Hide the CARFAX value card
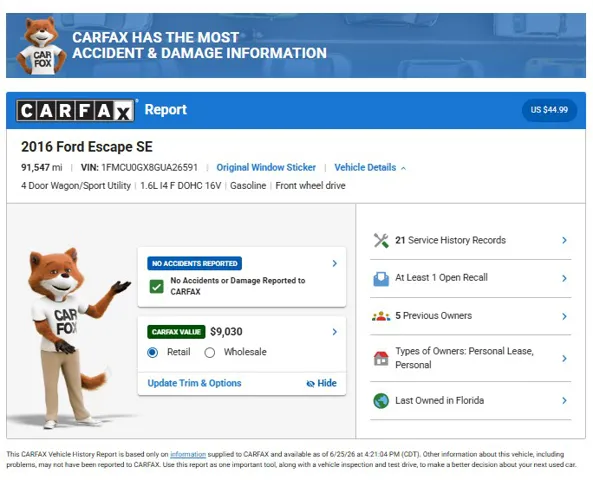The height and width of the screenshot is (480, 593). [x=321, y=383]
